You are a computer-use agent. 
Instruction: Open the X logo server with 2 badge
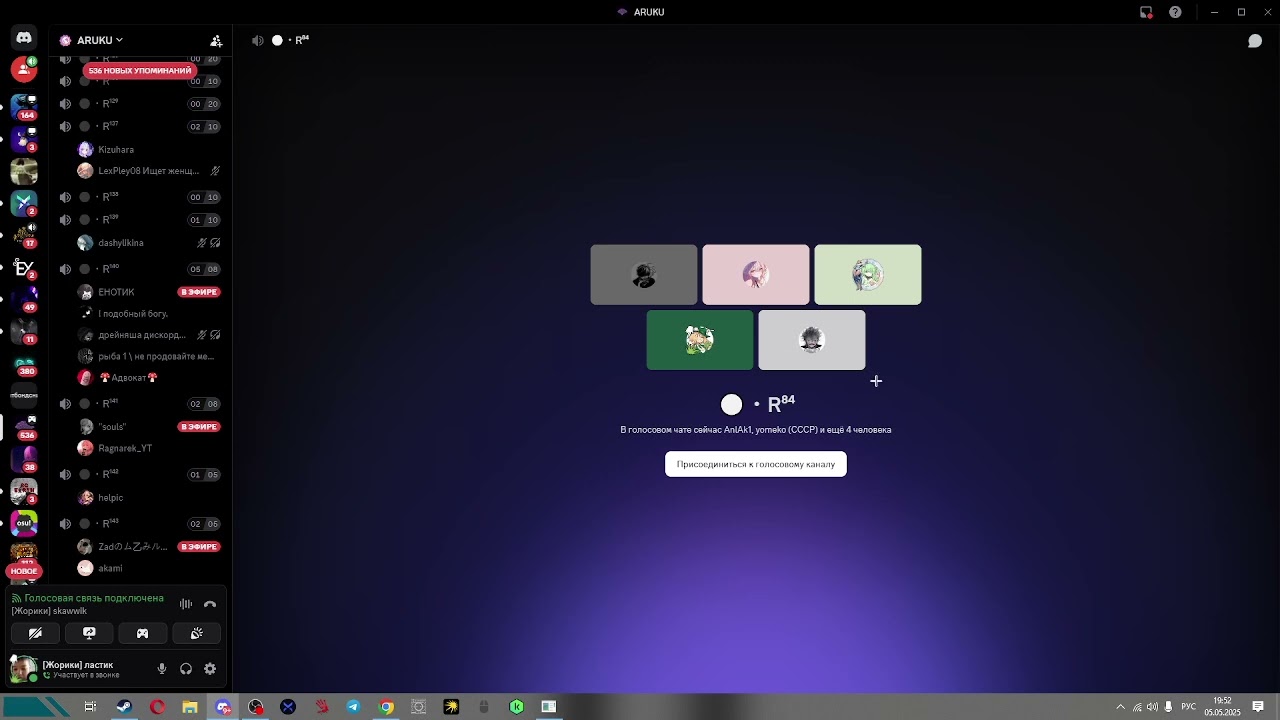click(x=24, y=203)
